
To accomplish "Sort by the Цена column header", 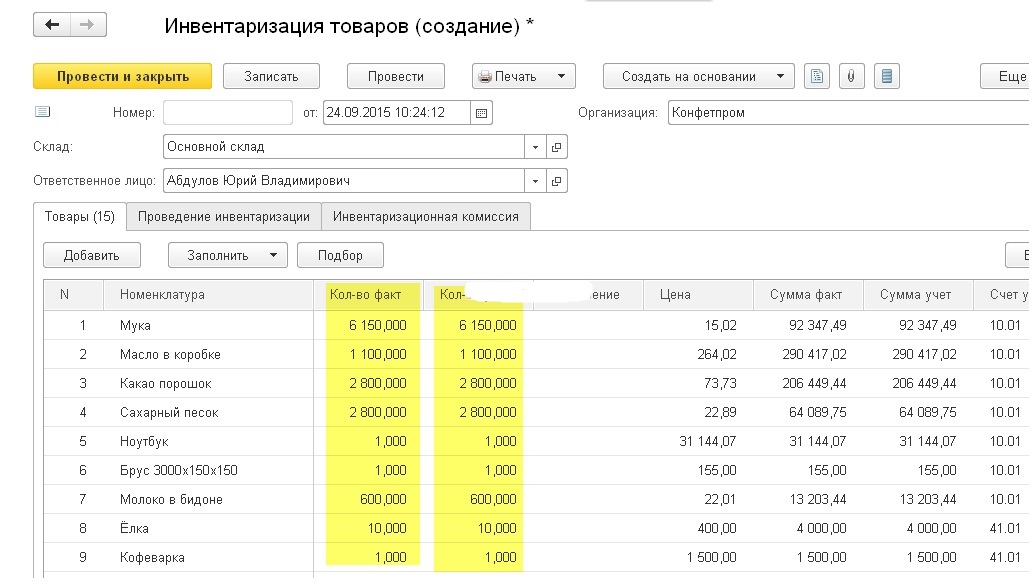I will point(698,295).
